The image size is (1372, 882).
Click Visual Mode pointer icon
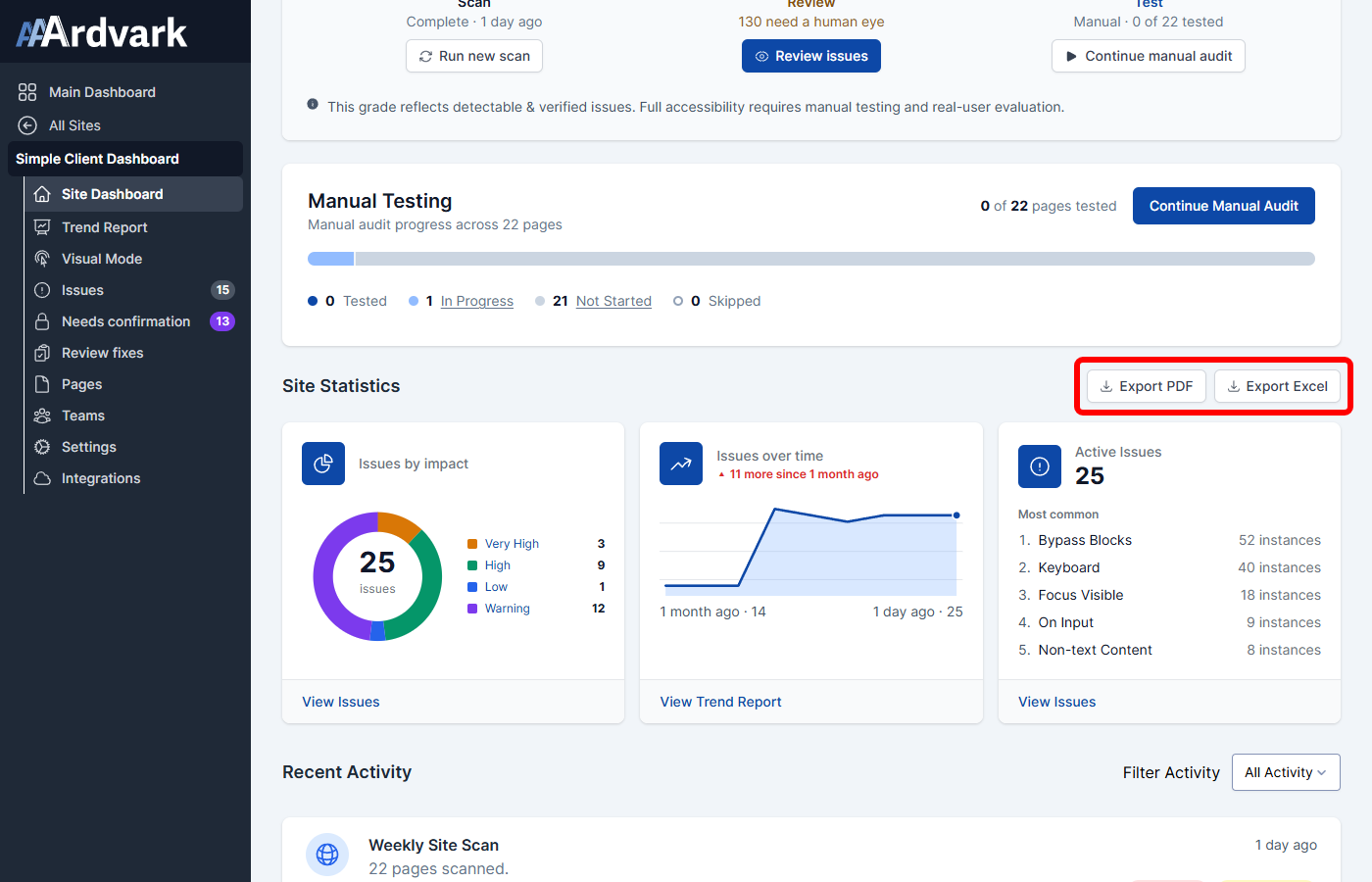42,259
